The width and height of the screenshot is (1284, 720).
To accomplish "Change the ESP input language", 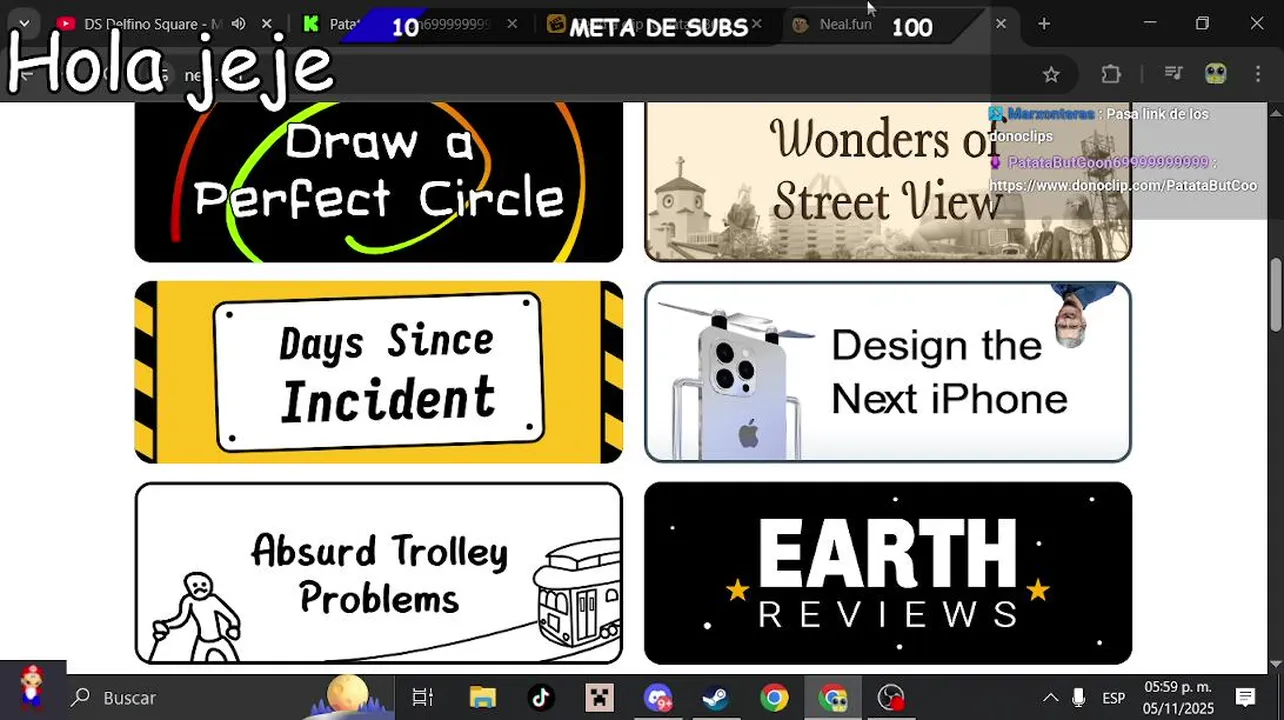I will 1113,698.
